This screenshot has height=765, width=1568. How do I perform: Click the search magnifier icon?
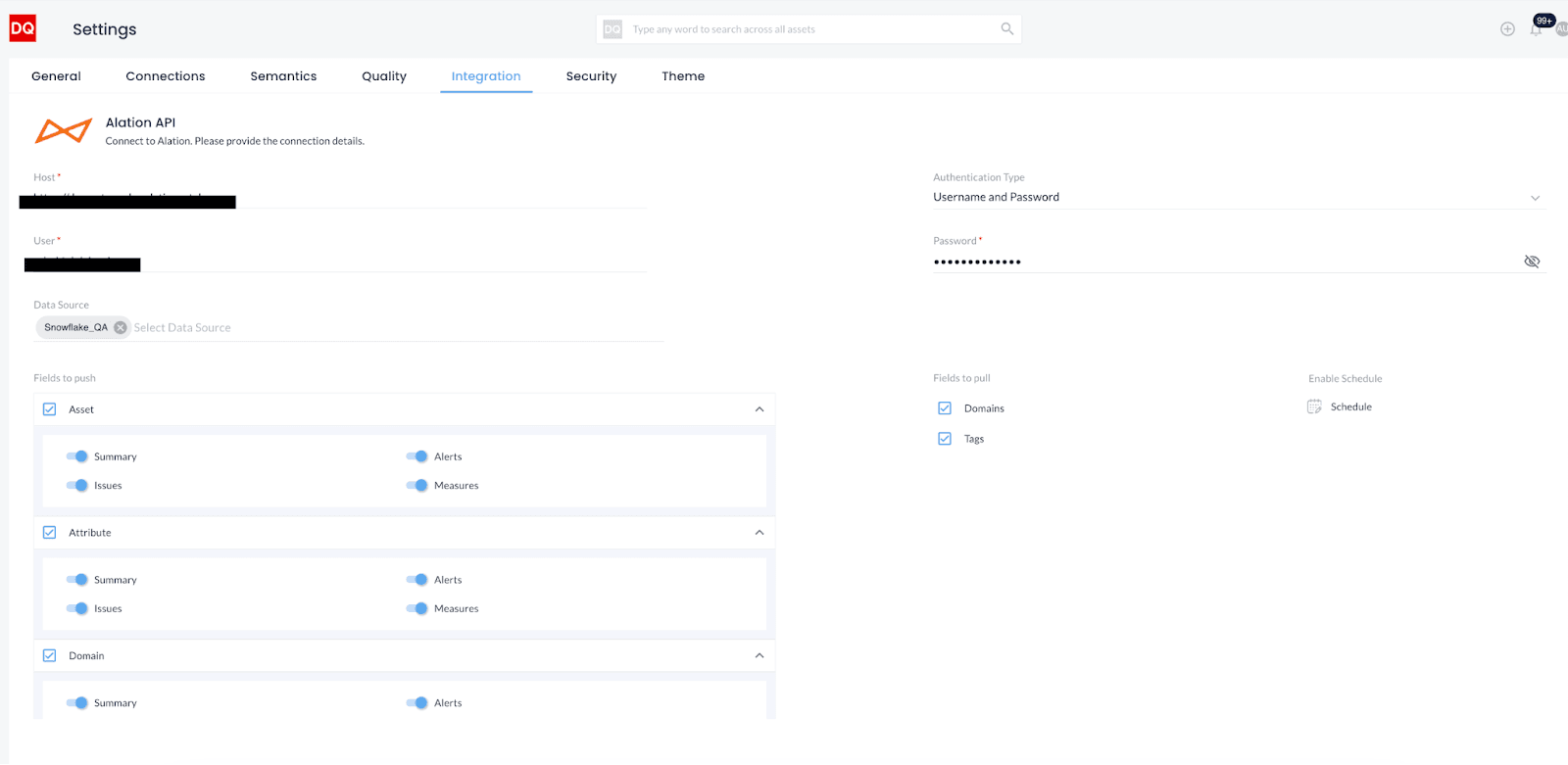(1006, 29)
